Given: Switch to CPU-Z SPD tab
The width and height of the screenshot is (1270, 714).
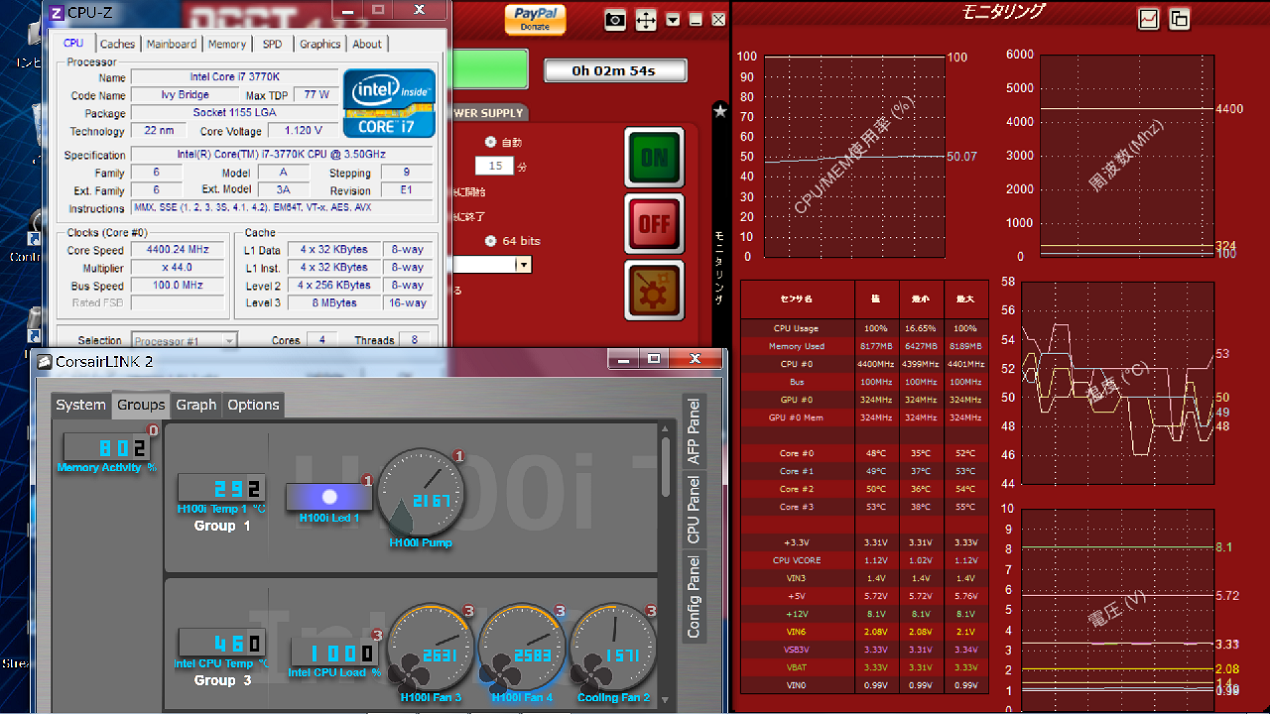Looking at the screenshot, I should [272, 44].
